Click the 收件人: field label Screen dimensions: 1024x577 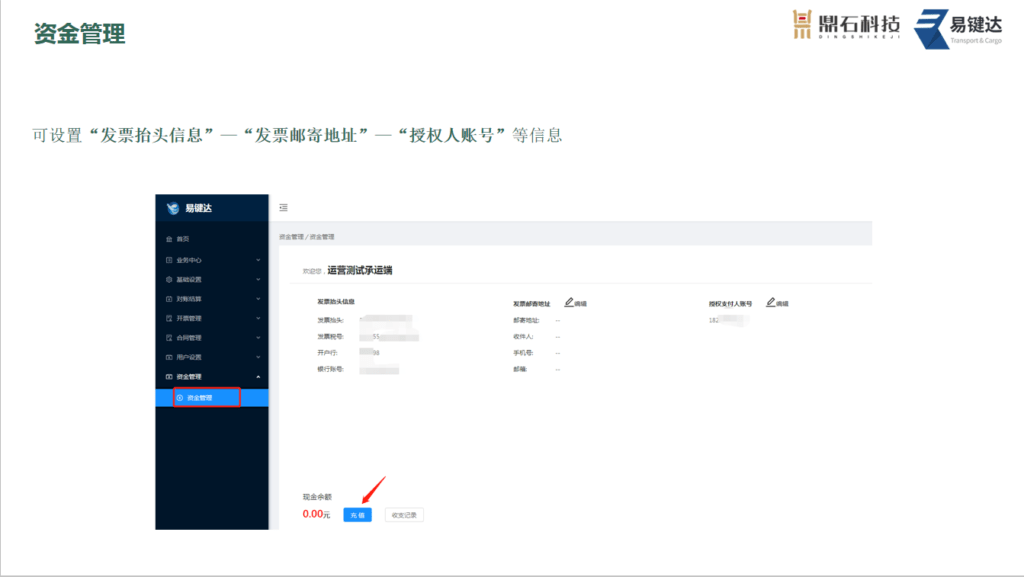[523, 336]
